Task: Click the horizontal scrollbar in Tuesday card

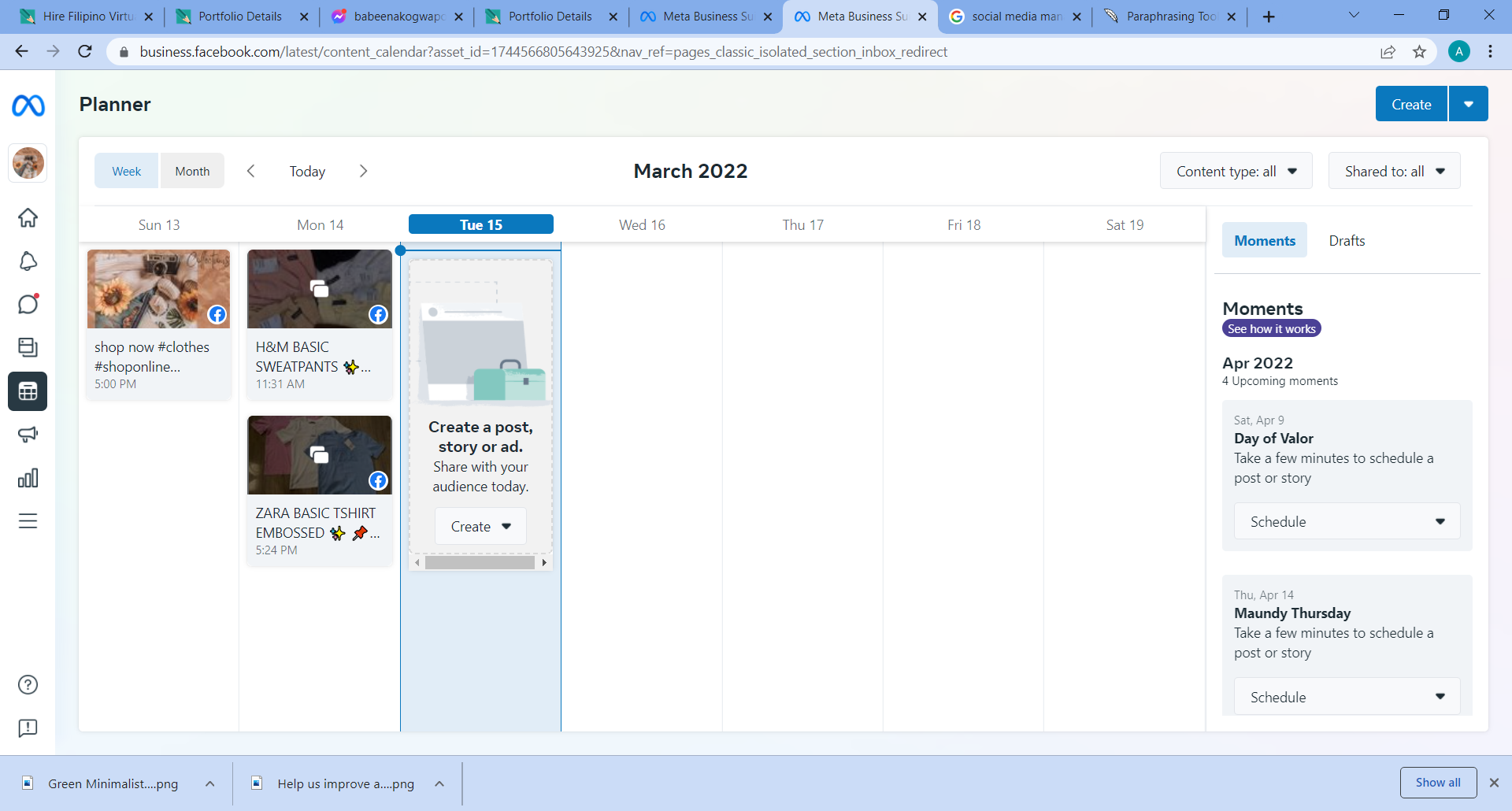Action: [x=480, y=562]
